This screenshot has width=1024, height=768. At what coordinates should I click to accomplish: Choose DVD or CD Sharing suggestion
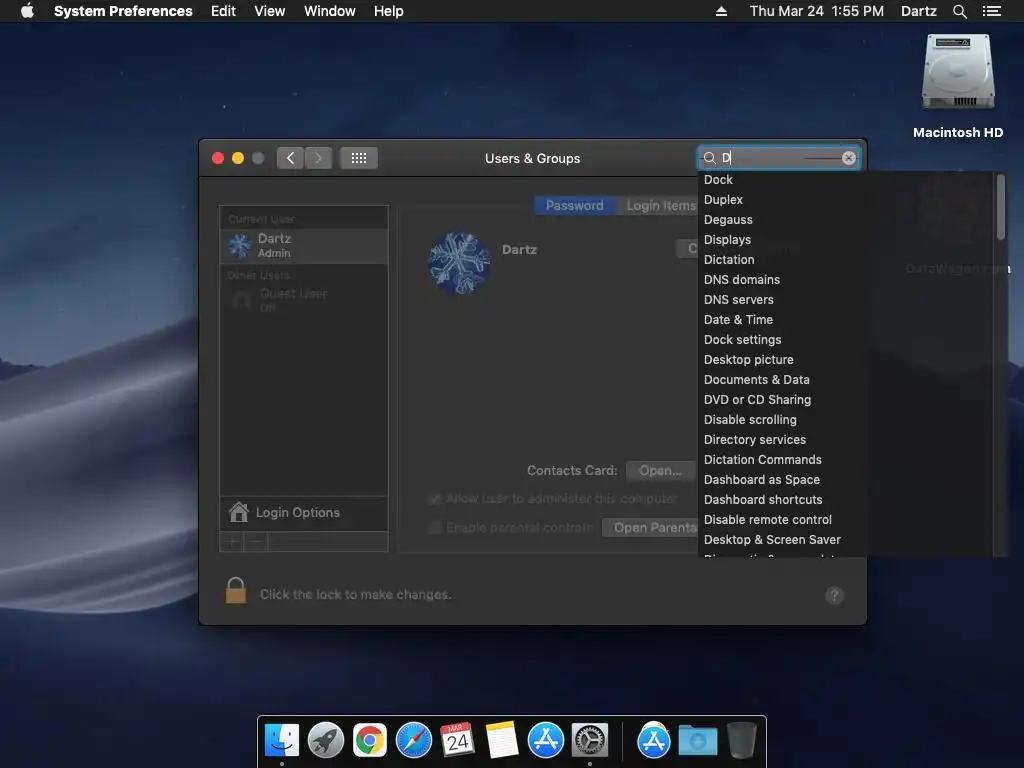(758, 400)
